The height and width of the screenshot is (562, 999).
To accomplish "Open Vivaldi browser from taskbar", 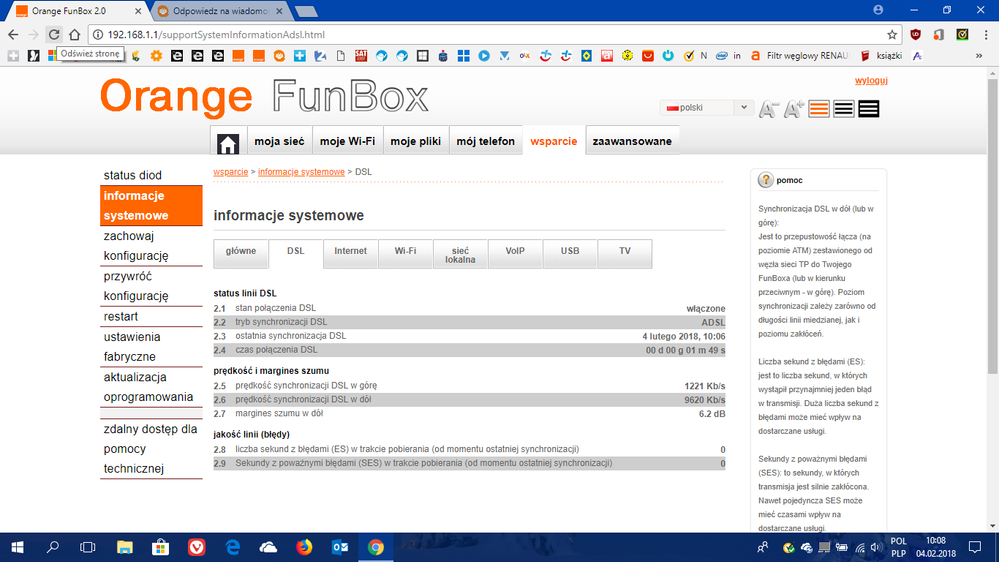I will 197,547.
